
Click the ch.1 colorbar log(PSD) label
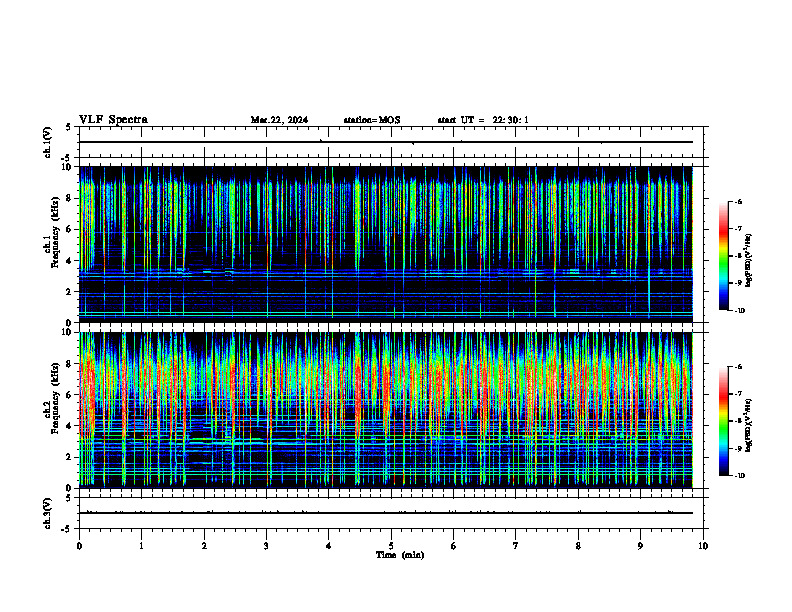749,261
